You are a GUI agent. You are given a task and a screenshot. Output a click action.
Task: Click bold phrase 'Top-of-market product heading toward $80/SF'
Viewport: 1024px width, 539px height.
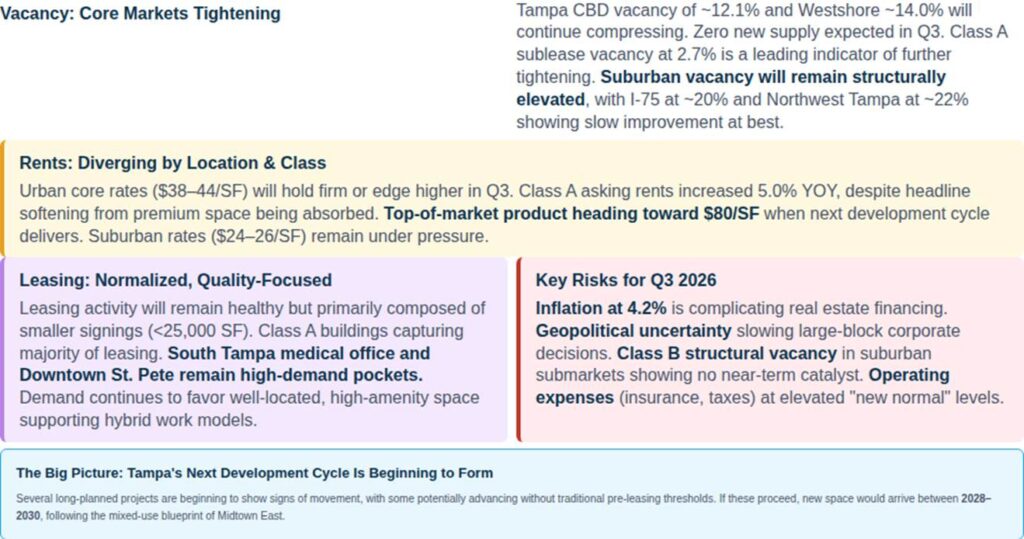coord(571,214)
